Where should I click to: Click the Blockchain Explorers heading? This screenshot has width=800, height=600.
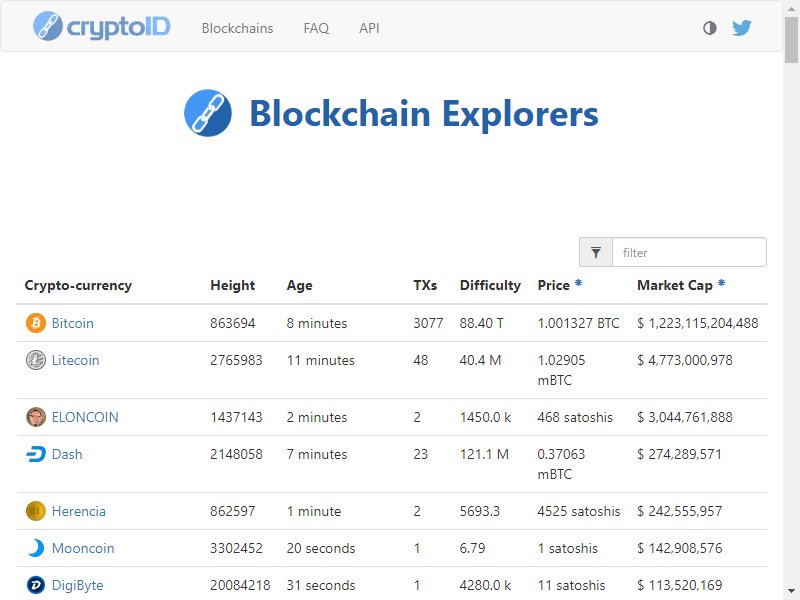423,113
